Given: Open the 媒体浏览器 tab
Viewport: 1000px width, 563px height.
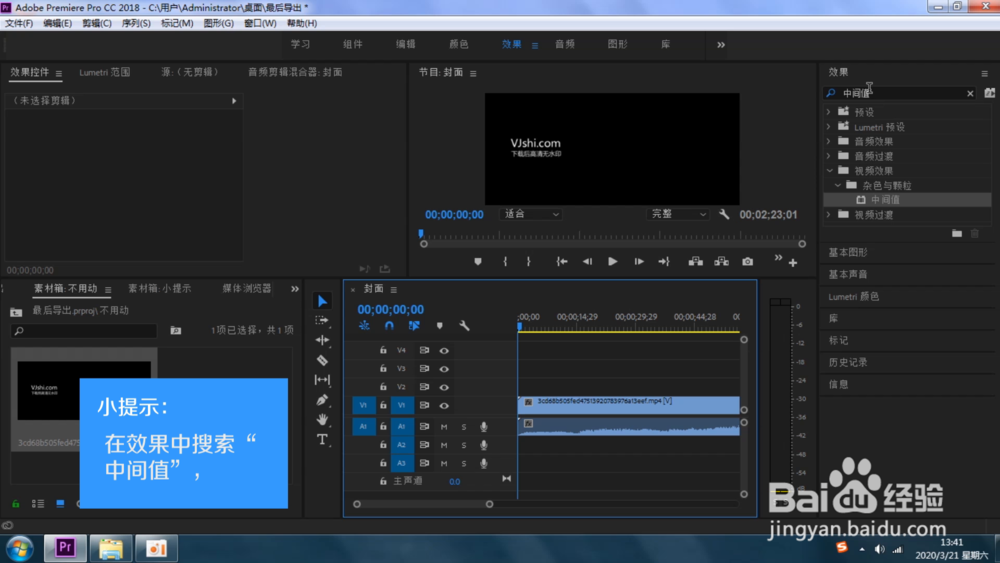Looking at the screenshot, I should point(247,288).
